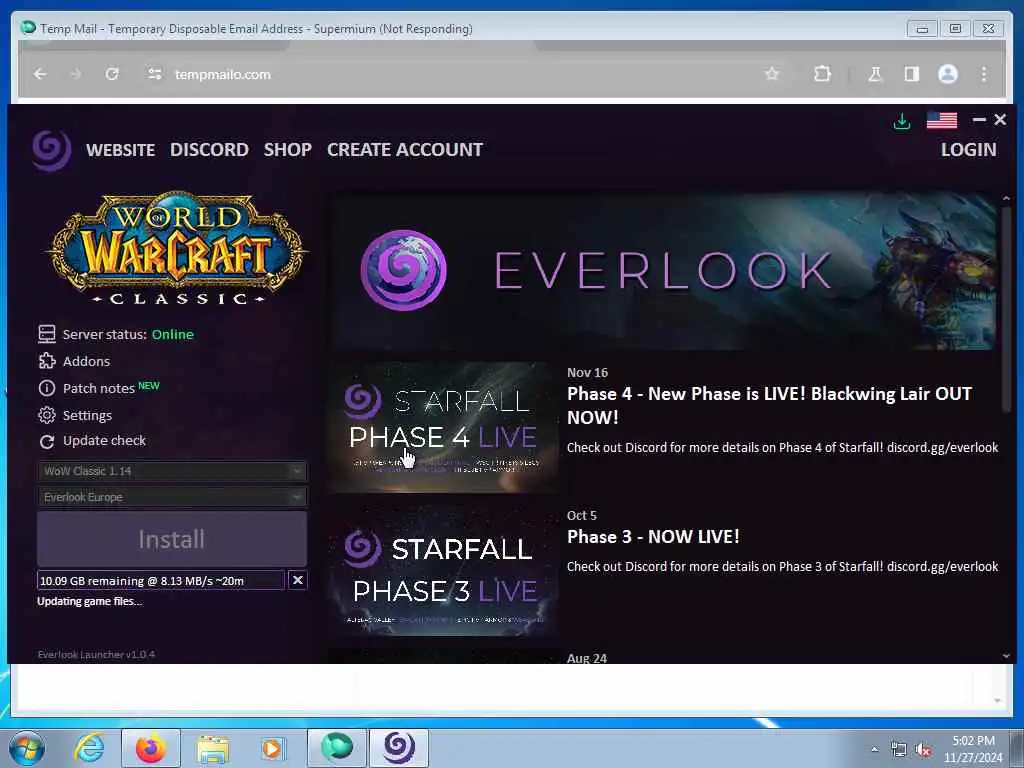Reload the tempmailo.com page
Screen dimensions: 1024x768
click(x=112, y=74)
